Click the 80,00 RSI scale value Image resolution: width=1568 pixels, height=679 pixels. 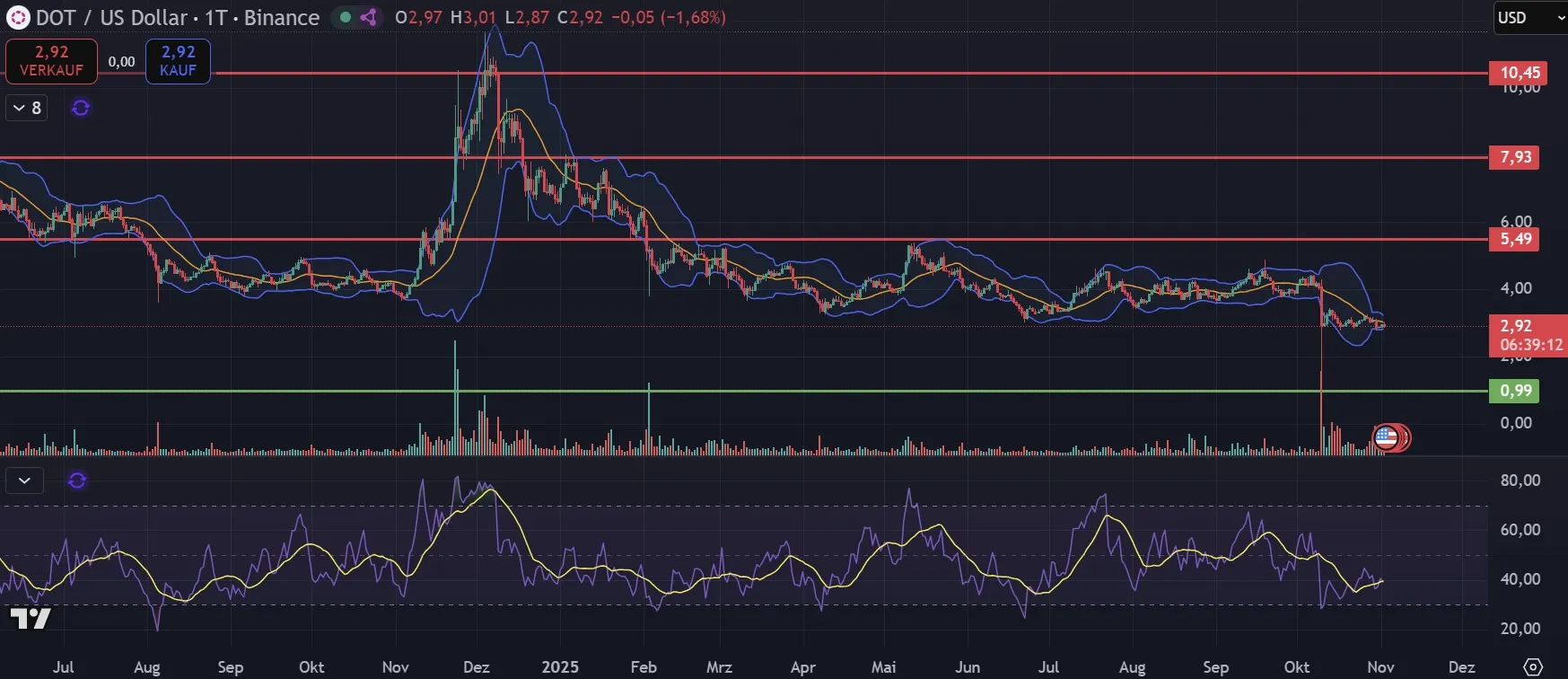point(1520,481)
